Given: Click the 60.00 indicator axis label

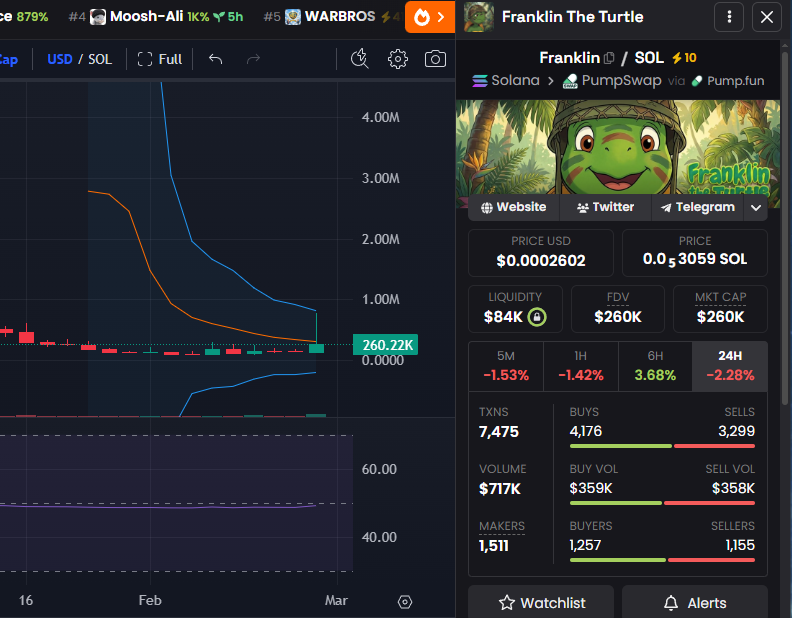Looking at the screenshot, I should [379, 470].
